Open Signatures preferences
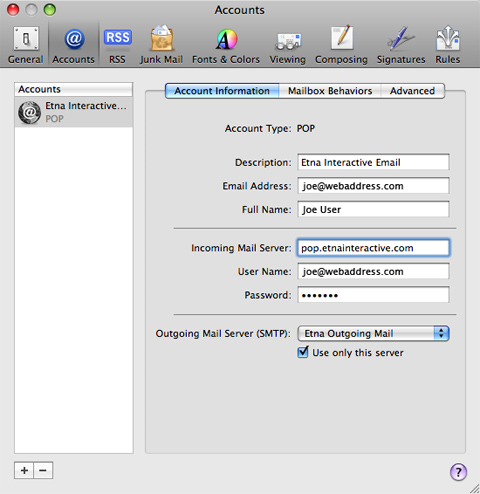 401,45
